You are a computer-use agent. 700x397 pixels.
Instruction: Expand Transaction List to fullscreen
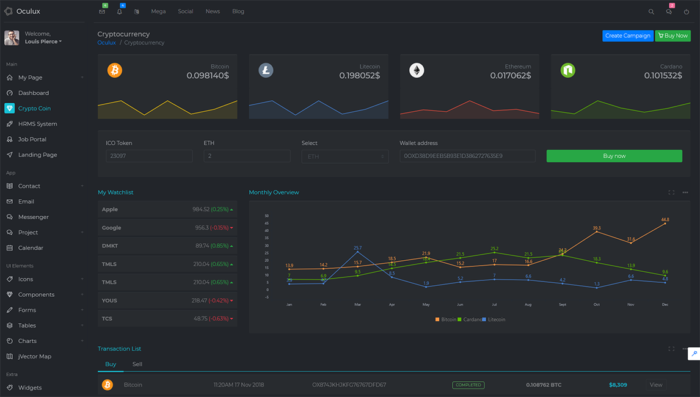coord(671,349)
